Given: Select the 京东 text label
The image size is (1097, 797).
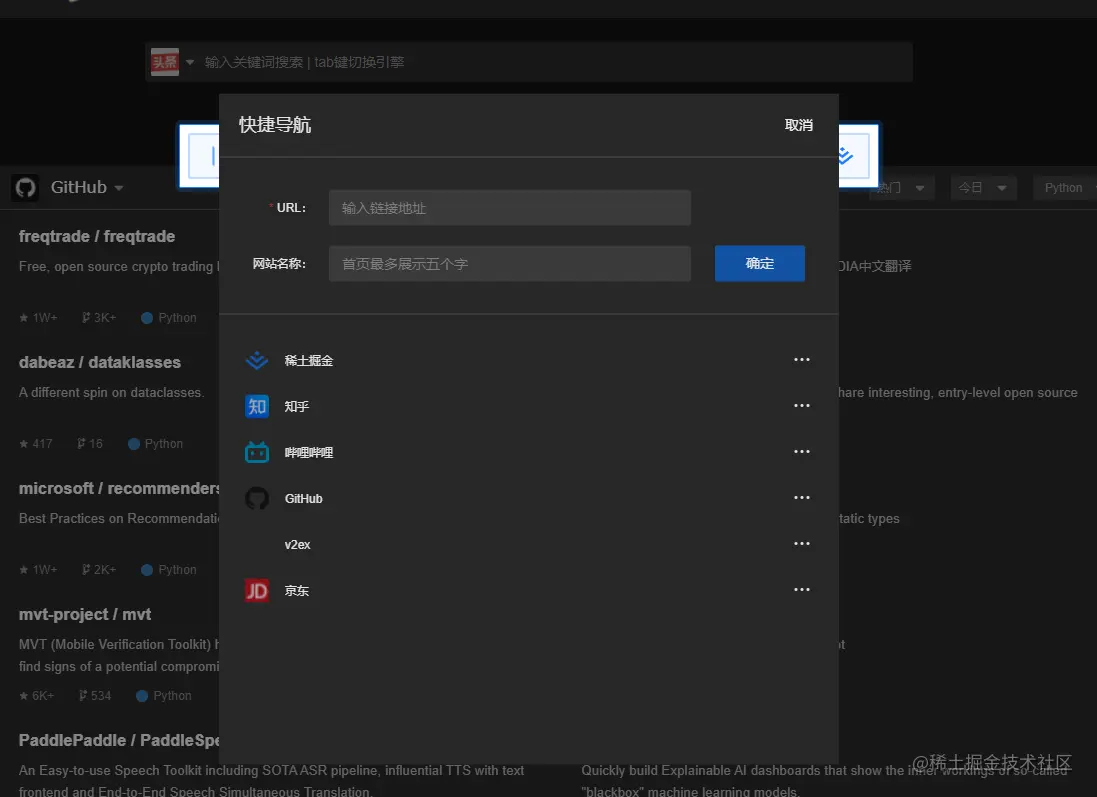Looking at the screenshot, I should point(297,591).
